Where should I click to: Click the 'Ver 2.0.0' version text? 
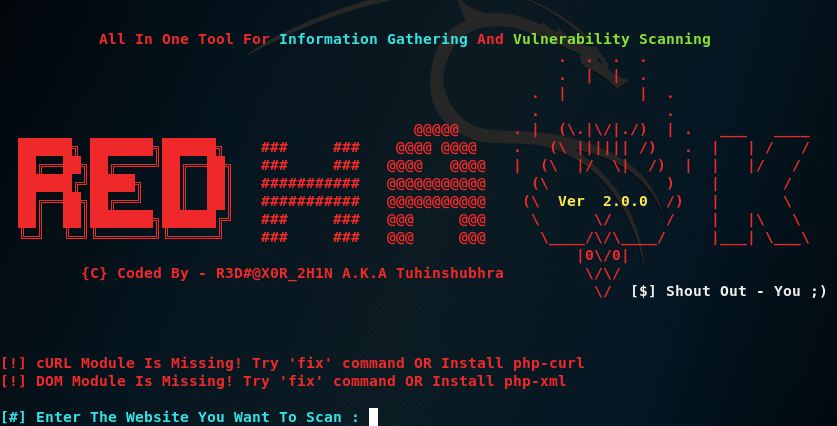[603, 201]
